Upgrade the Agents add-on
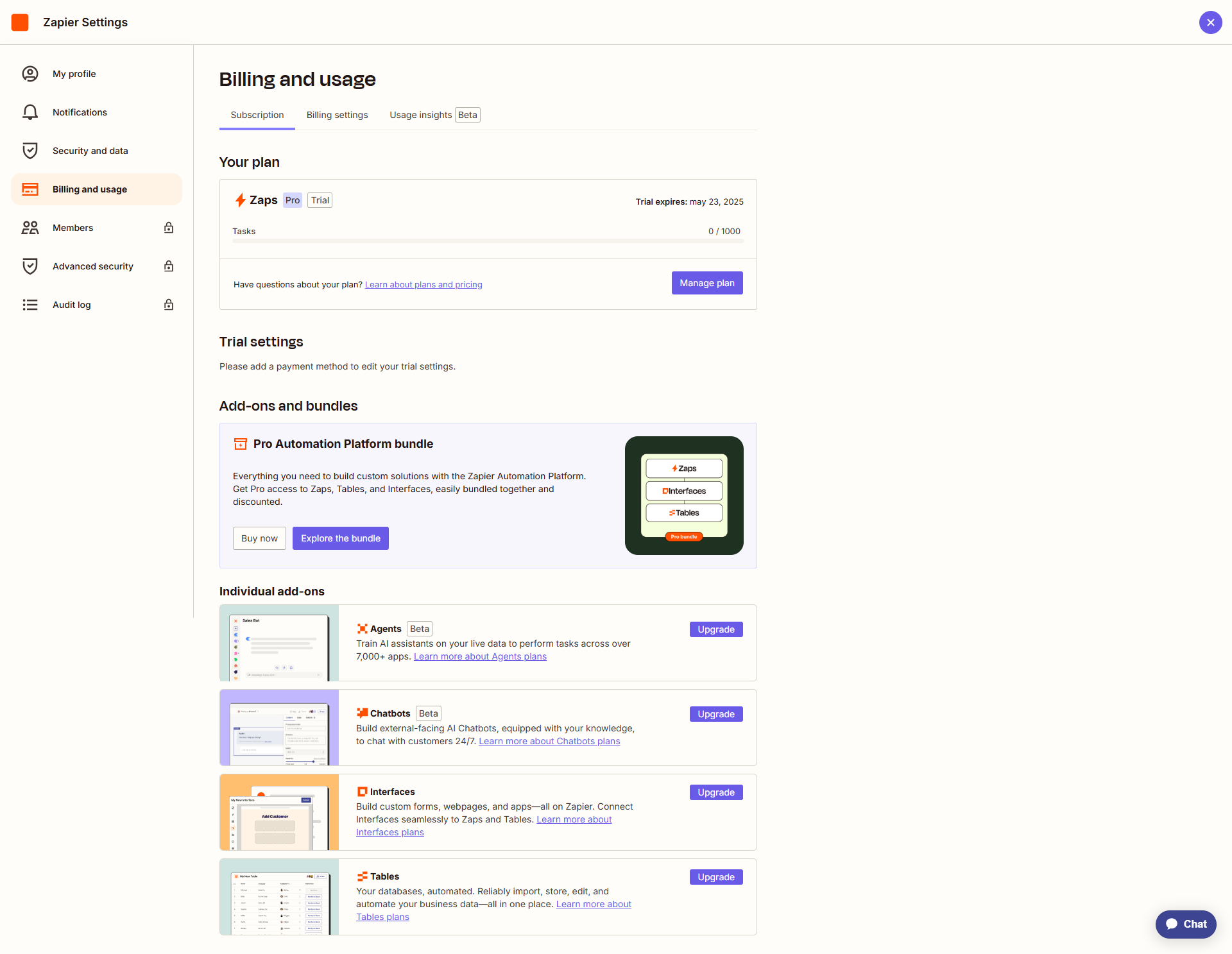1232x954 pixels. pos(716,629)
